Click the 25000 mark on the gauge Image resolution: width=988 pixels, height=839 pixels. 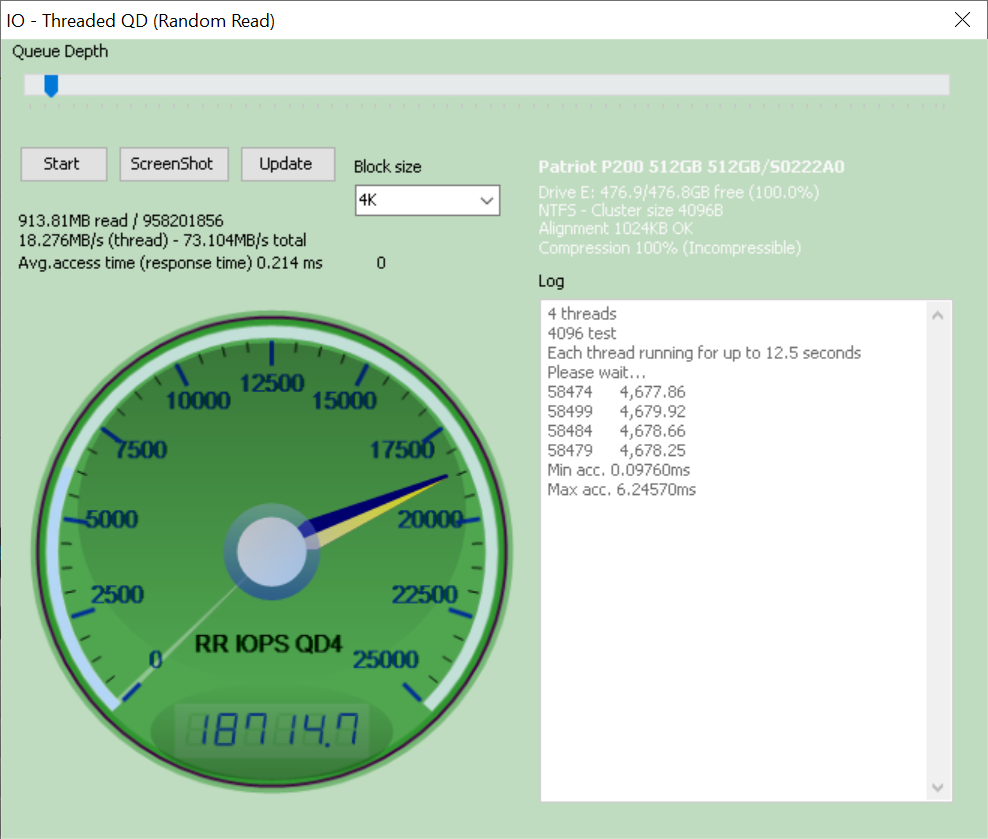386,659
